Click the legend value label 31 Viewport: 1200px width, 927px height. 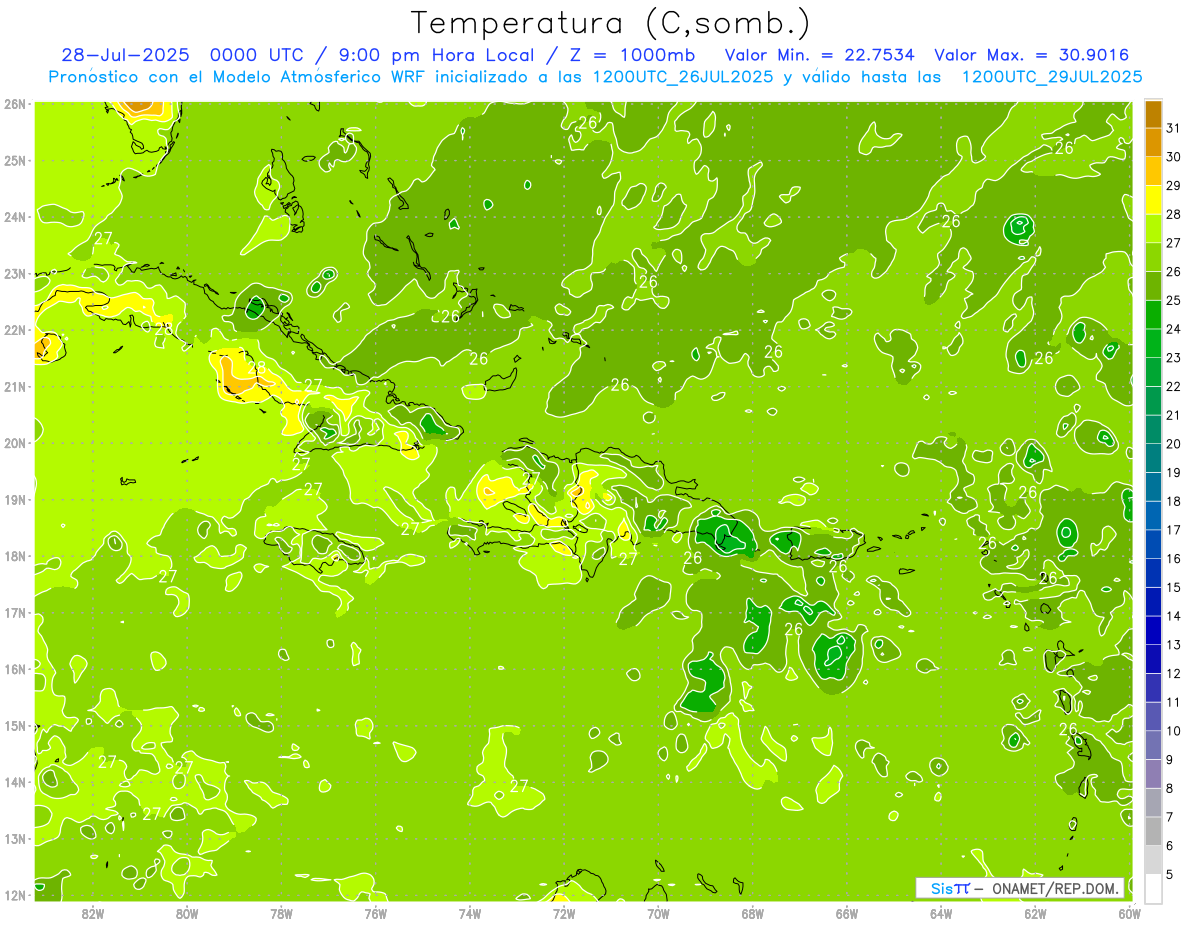pyautogui.click(x=1173, y=128)
